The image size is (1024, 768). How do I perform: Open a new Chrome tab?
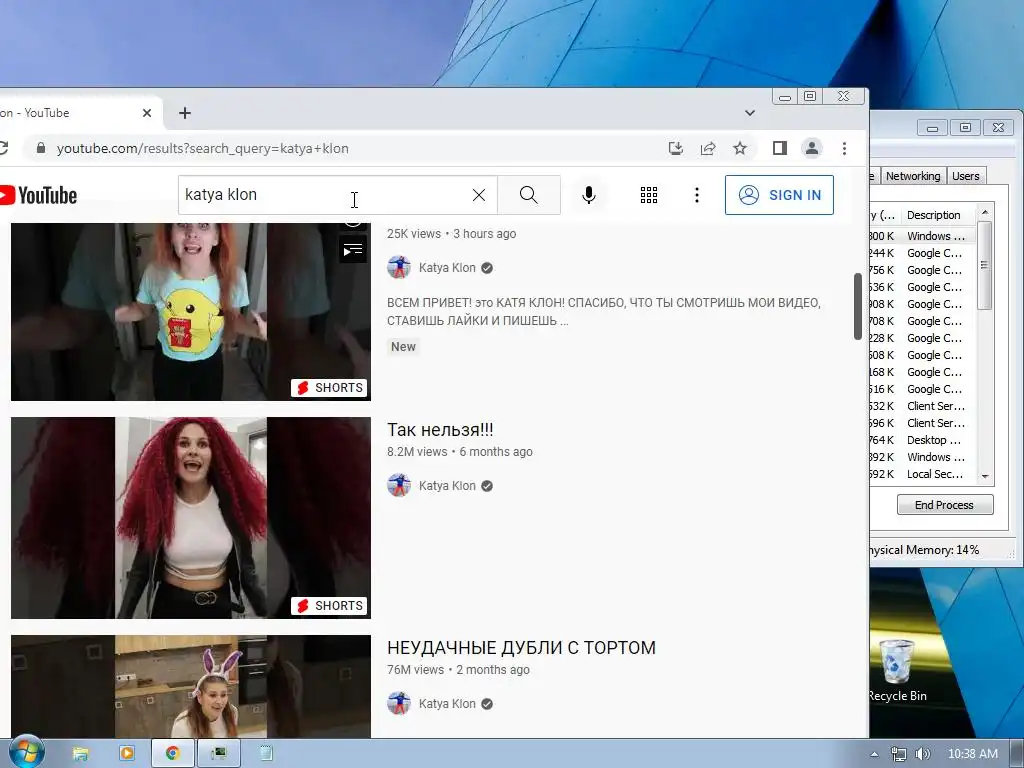point(185,113)
